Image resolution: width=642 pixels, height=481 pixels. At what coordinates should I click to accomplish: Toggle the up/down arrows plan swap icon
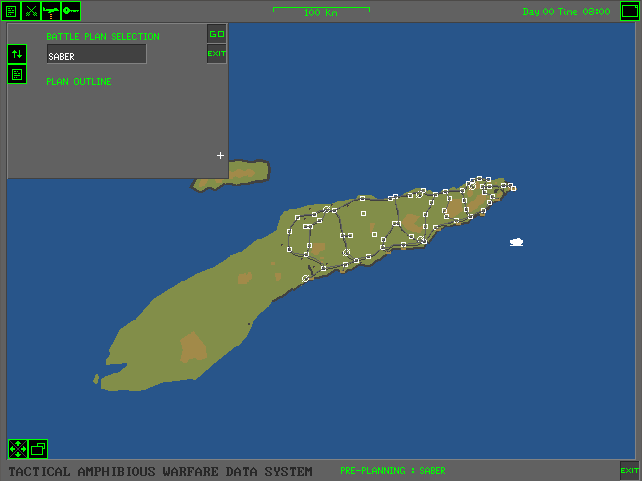(17, 54)
